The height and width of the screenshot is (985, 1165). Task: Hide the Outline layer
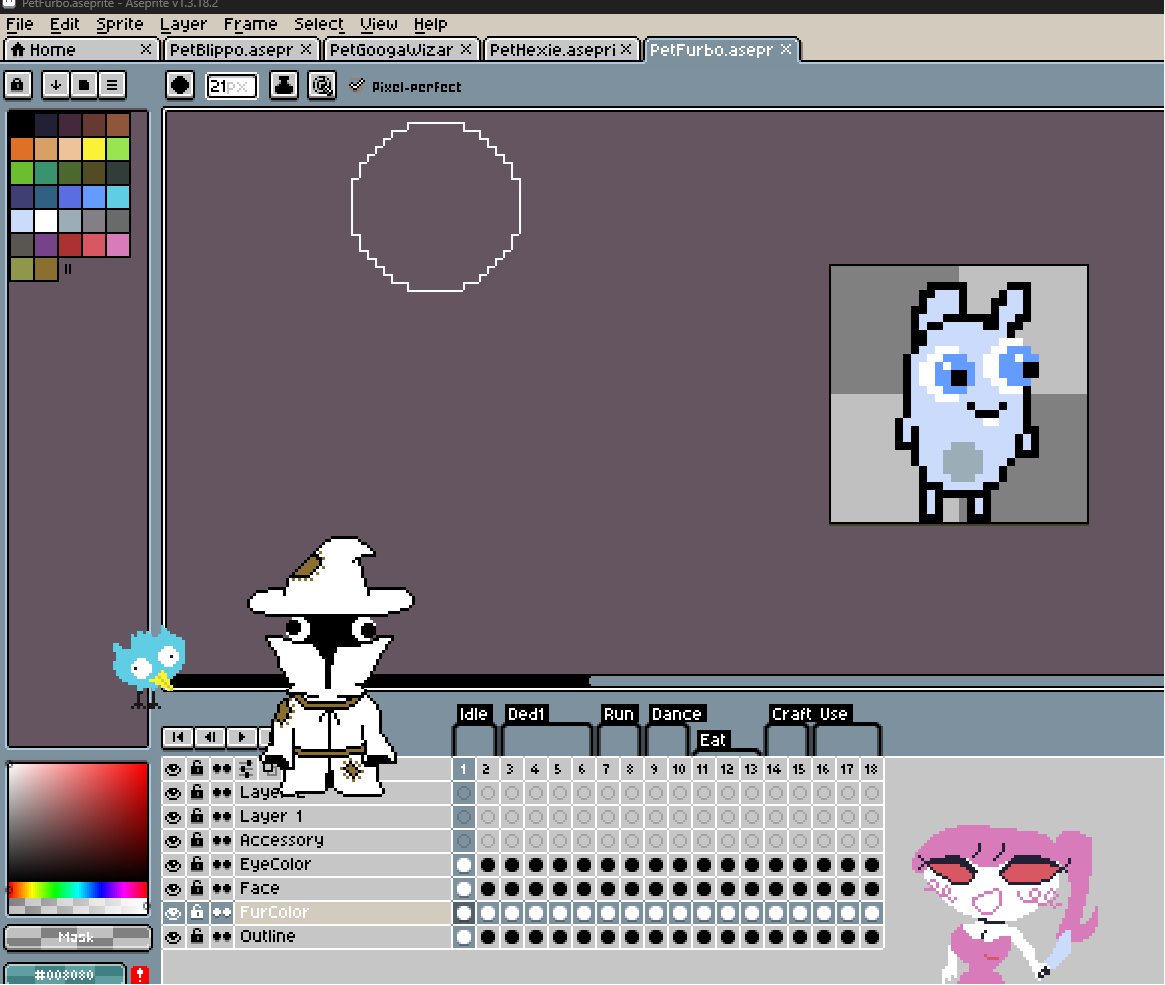(173, 937)
